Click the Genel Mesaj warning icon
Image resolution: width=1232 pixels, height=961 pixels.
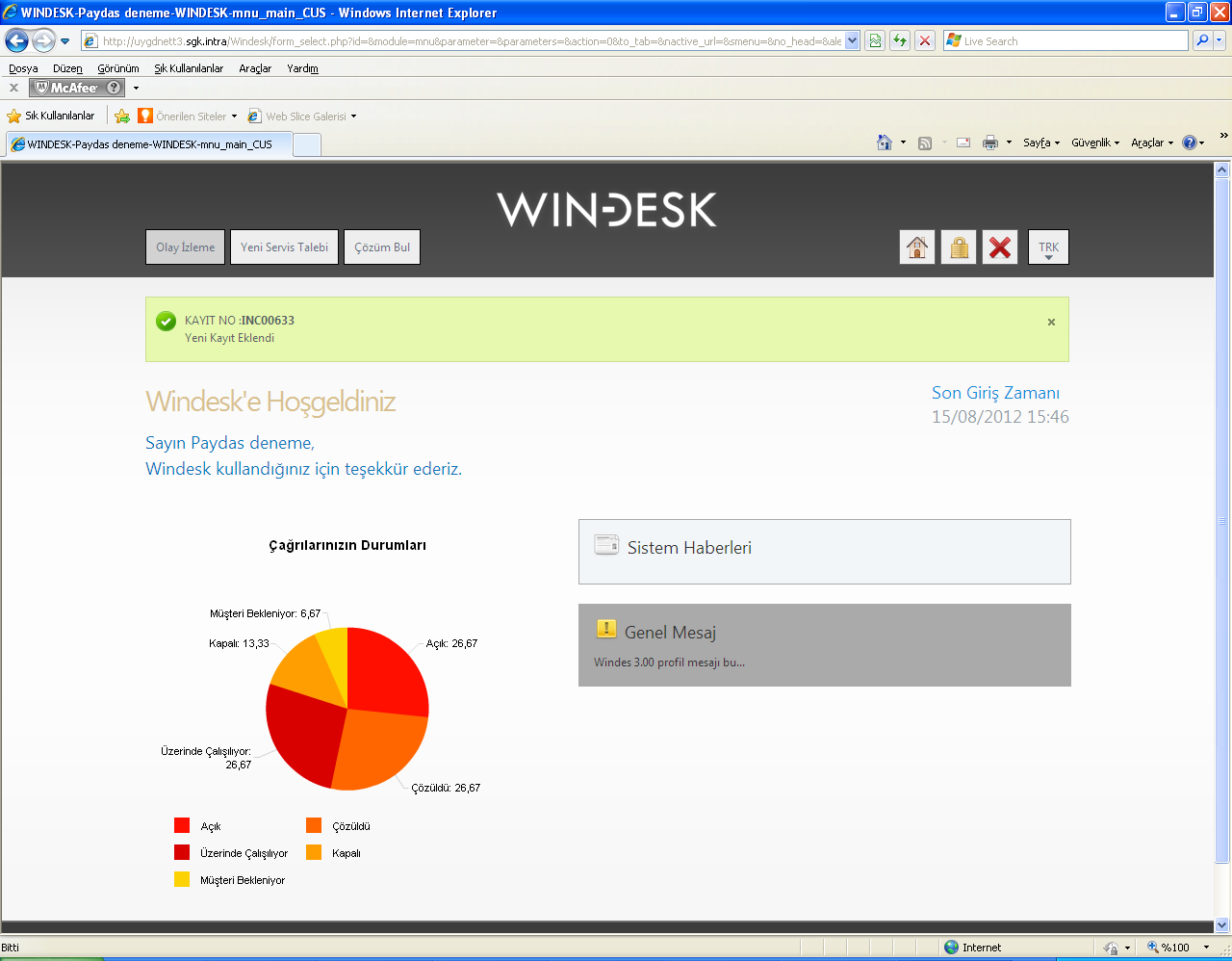pos(605,630)
